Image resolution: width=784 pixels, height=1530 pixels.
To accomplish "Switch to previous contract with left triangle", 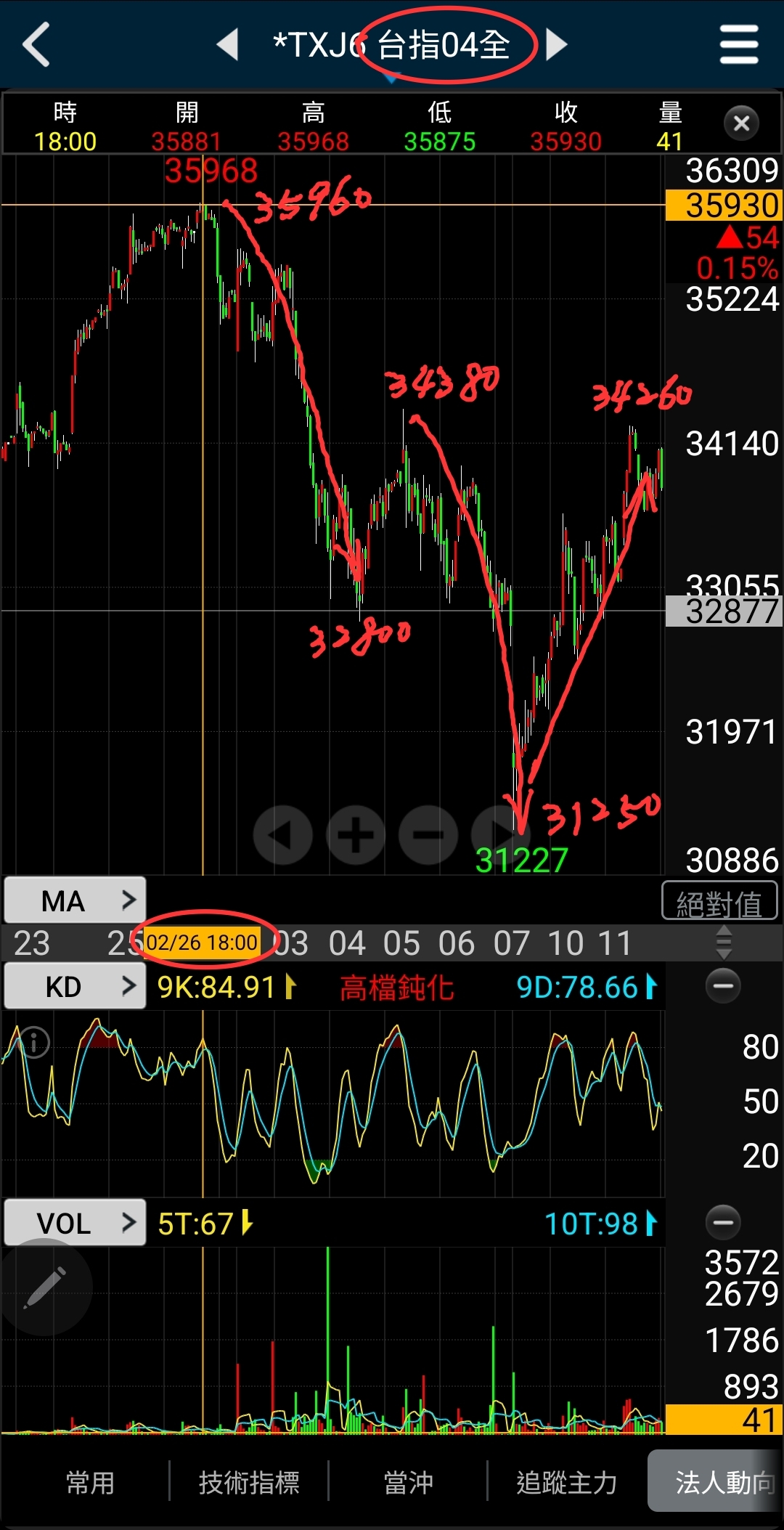I will coord(227,44).
